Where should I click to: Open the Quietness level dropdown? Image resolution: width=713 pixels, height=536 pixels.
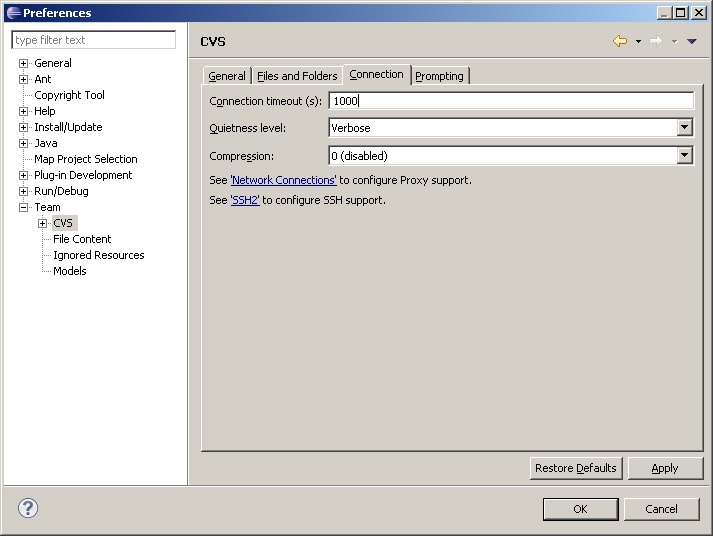[684, 128]
